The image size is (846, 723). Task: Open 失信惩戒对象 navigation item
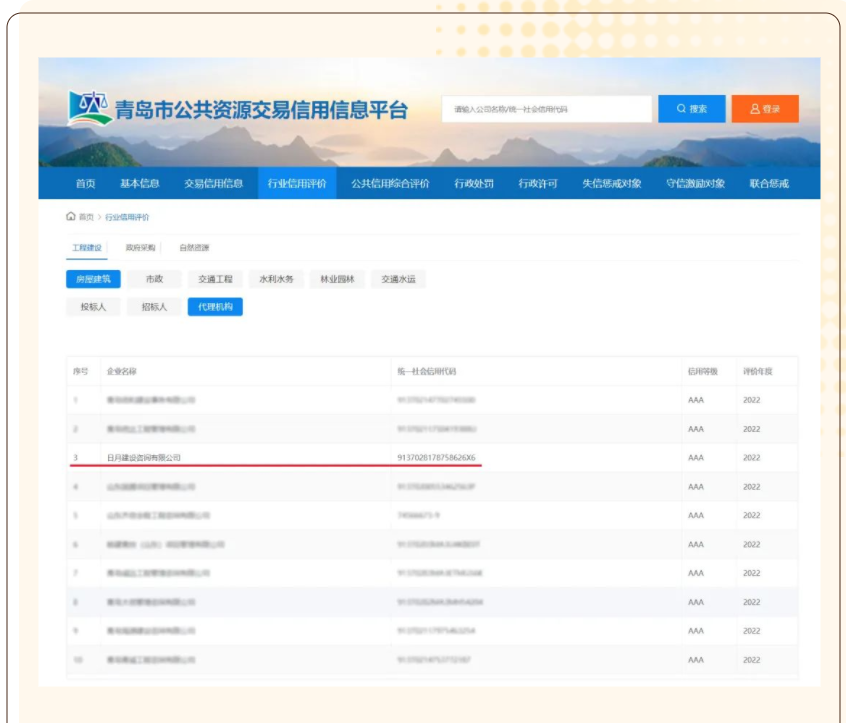612,183
